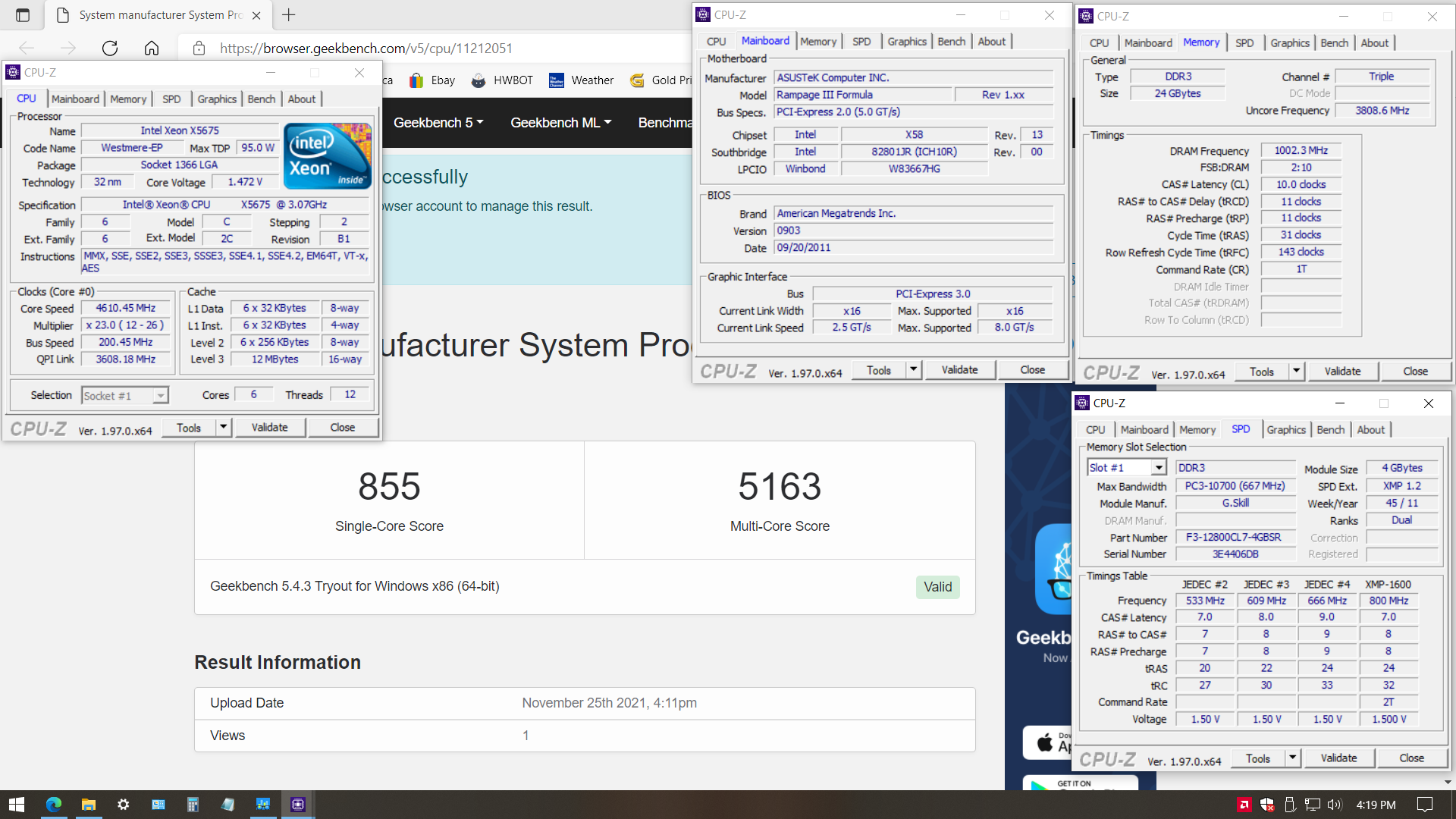Open Windows Security tray icon
The image size is (1456, 819).
coord(1267,805)
